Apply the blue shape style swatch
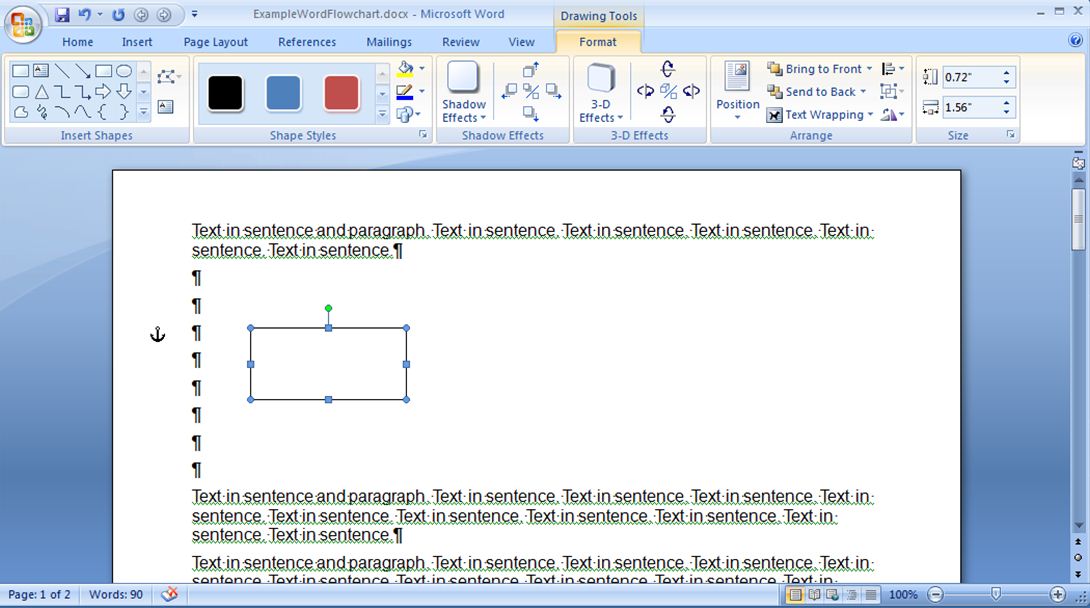The height and width of the screenshot is (608, 1090). (x=282, y=93)
